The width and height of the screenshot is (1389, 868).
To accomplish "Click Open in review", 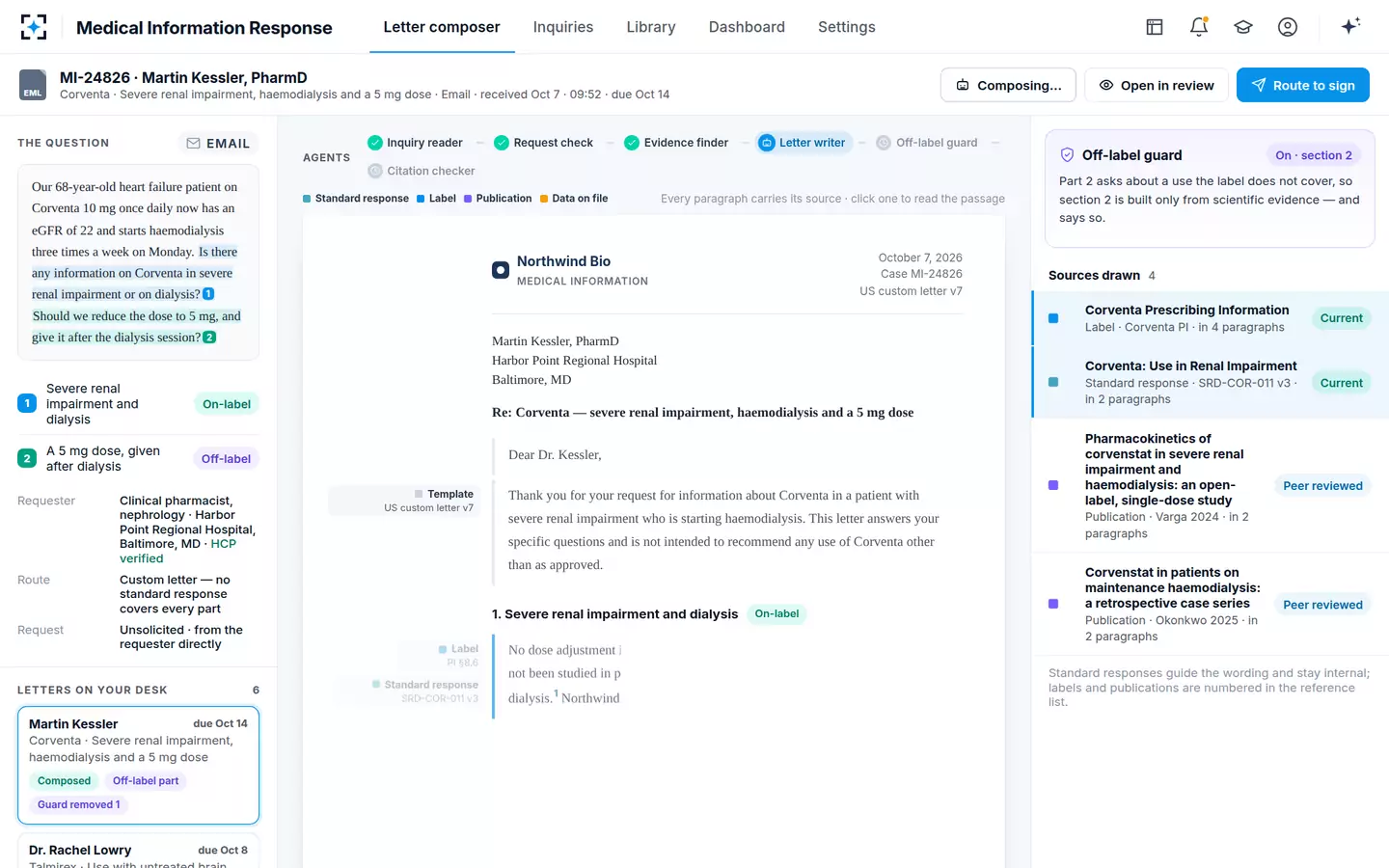I will tap(1157, 85).
